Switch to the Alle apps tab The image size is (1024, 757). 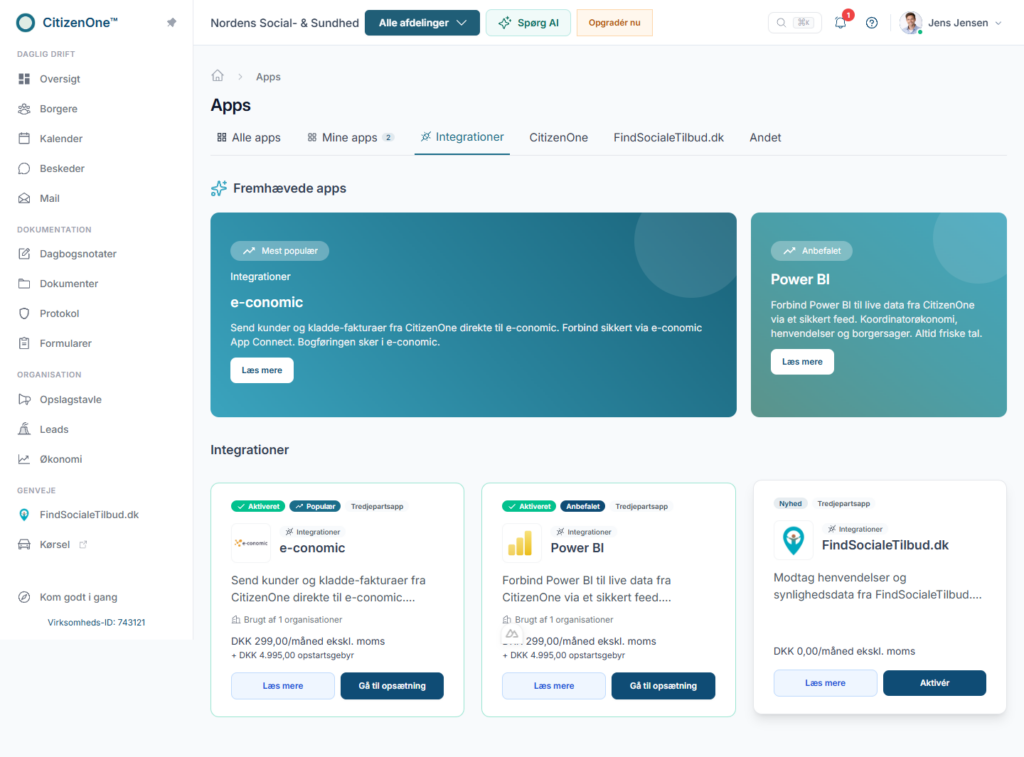click(249, 138)
